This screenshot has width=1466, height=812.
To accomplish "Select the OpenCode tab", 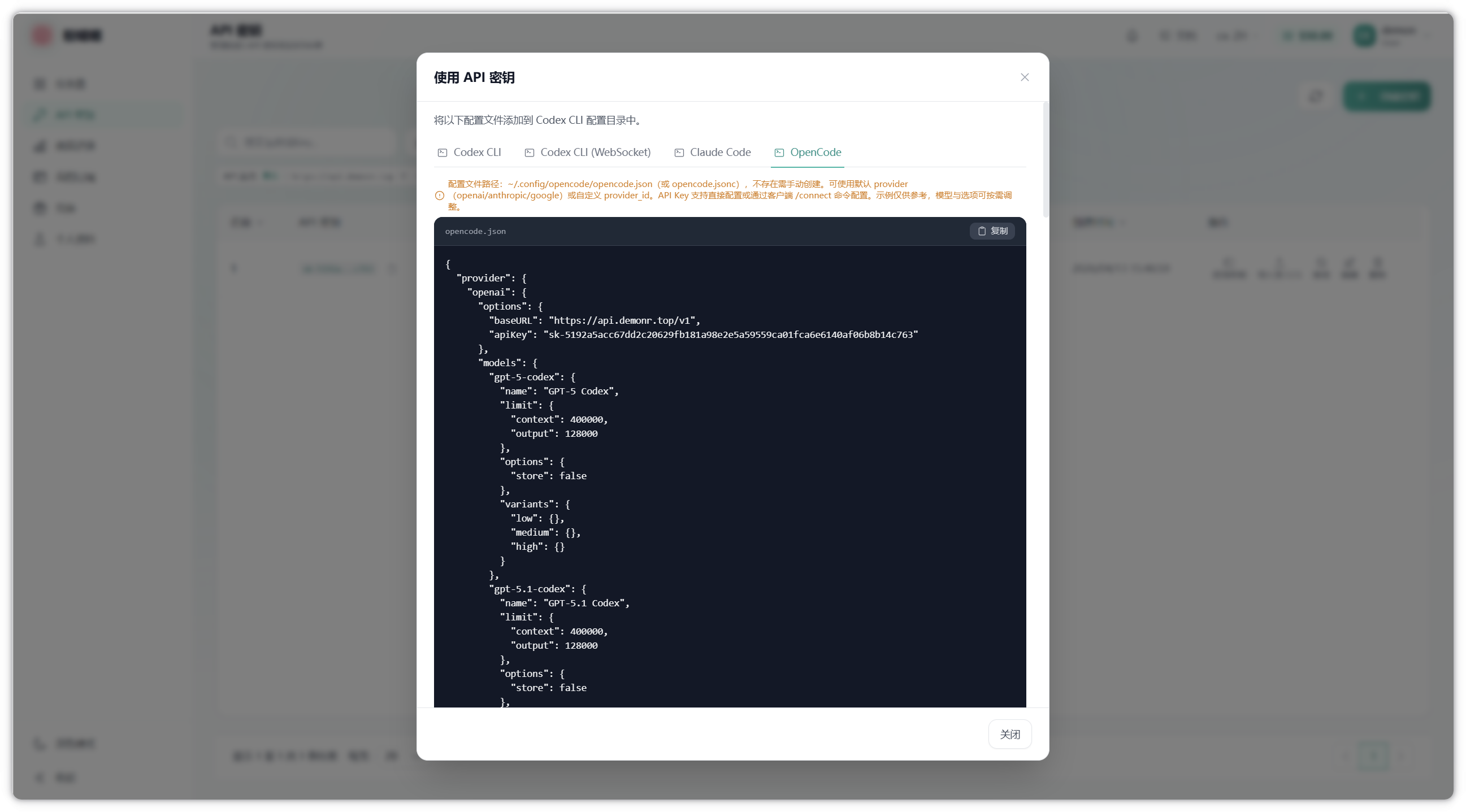I will 808,153.
